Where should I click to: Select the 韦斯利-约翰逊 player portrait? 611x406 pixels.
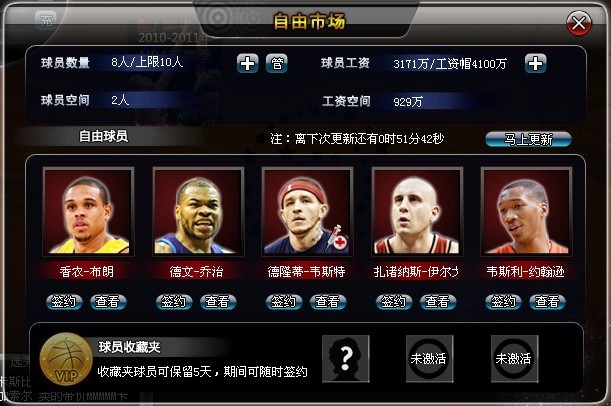pyautogui.click(x=526, y=212)
